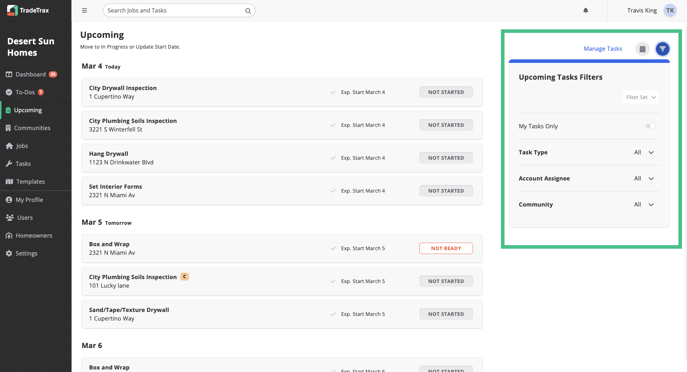The image size is (687, 372).
Task: Click the Homeowners icon
Action: tap(9, 236)
